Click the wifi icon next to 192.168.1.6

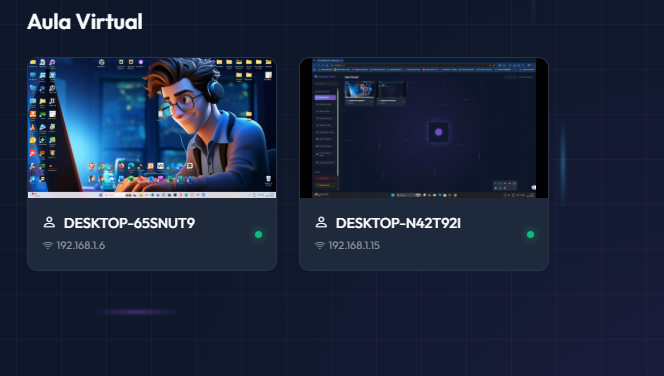tap(47, 245)
